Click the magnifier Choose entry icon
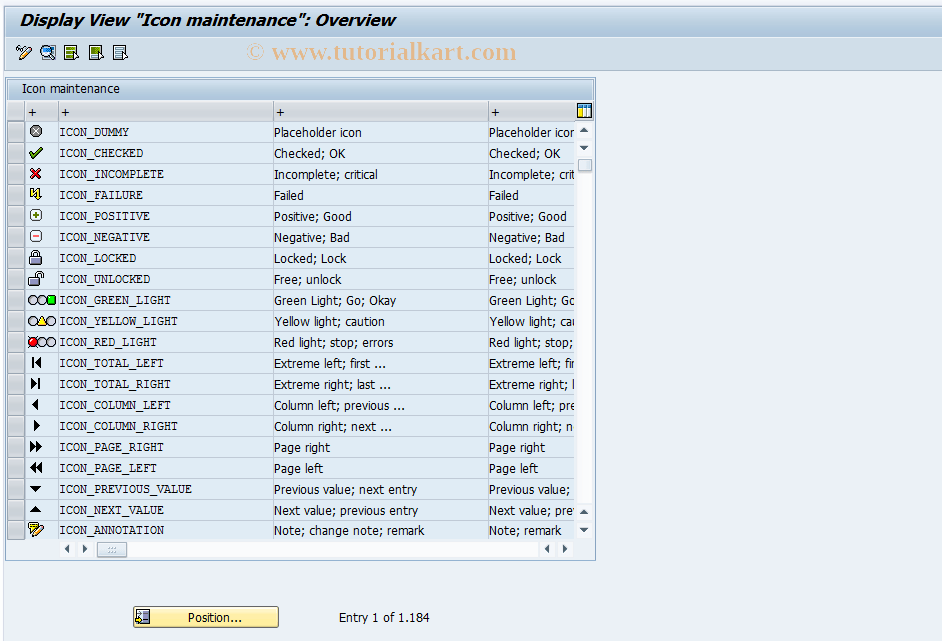942x641 pixels. [47, 52]
